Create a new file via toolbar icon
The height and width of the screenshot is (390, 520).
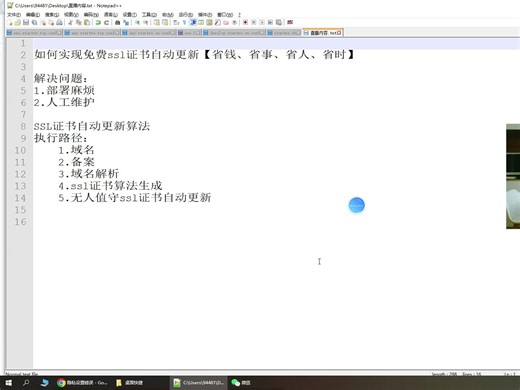(x=10, y=23)
